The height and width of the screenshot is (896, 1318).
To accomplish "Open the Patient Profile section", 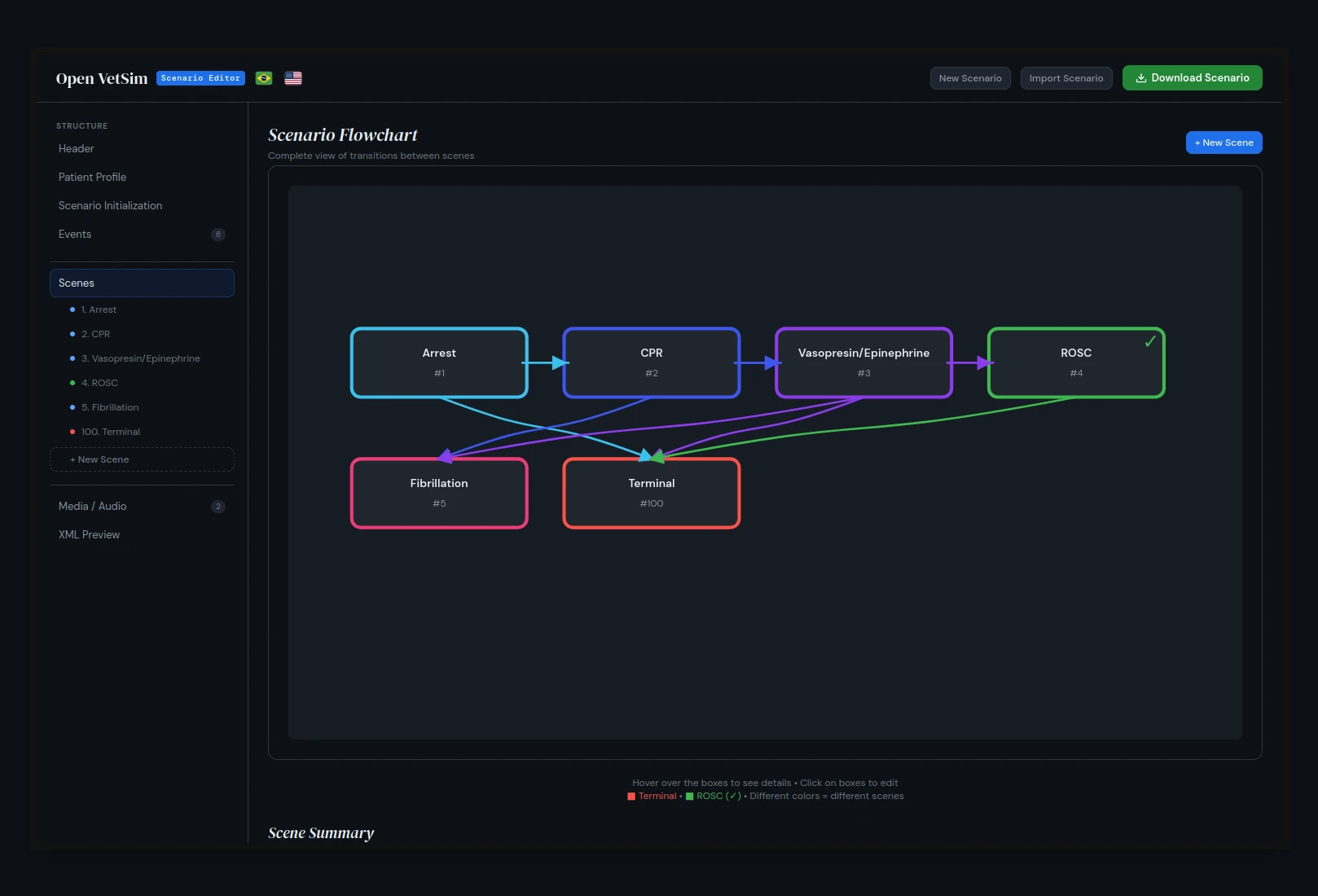I will (92, 177).
